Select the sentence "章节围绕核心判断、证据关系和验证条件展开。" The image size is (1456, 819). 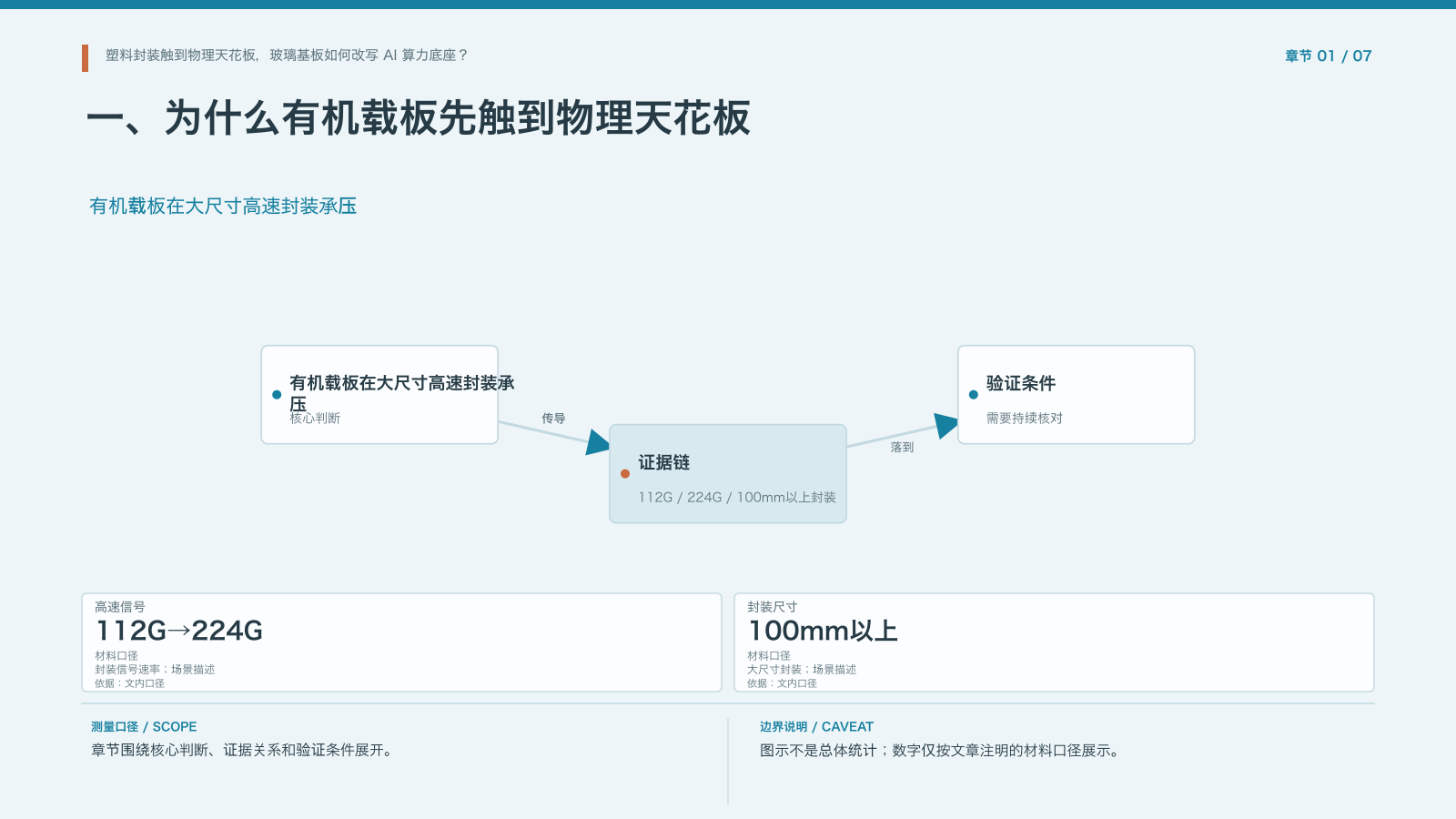coord(242,751)
